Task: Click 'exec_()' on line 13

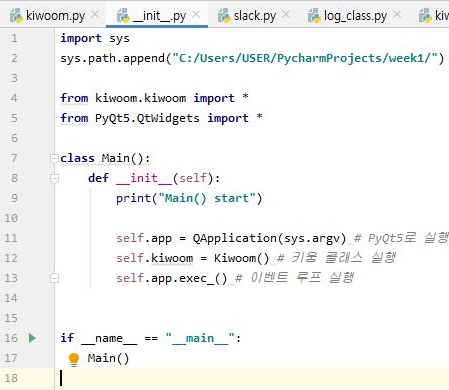Action: (x=203, y=278)
